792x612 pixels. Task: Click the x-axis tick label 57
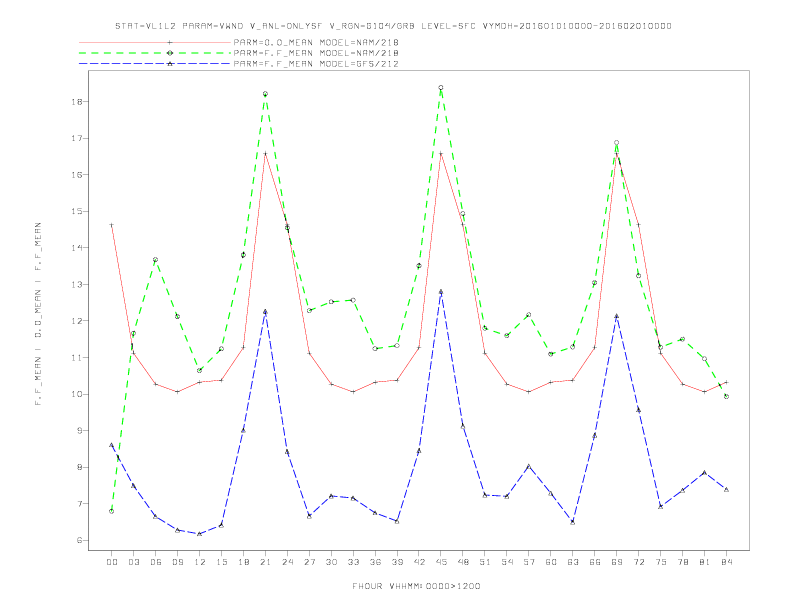529,562
